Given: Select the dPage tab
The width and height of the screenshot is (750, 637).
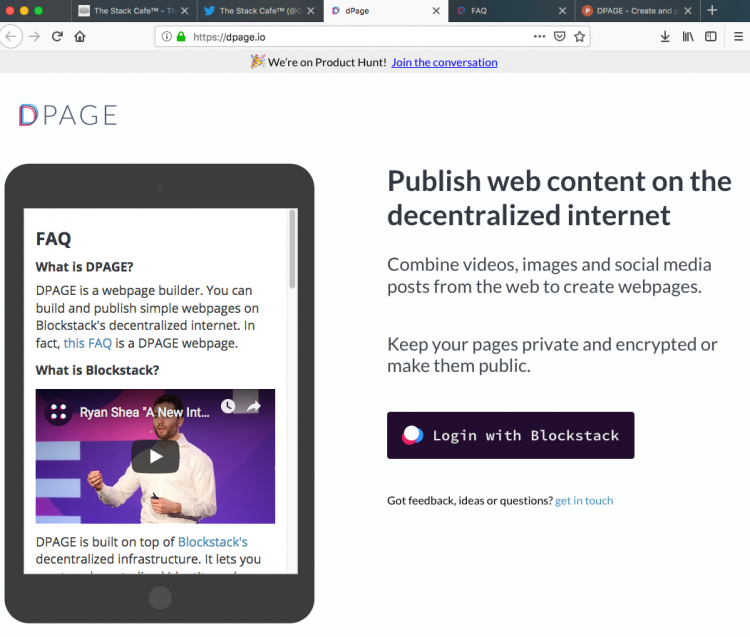Looking at the screenshot, I should tap(386, 11).
